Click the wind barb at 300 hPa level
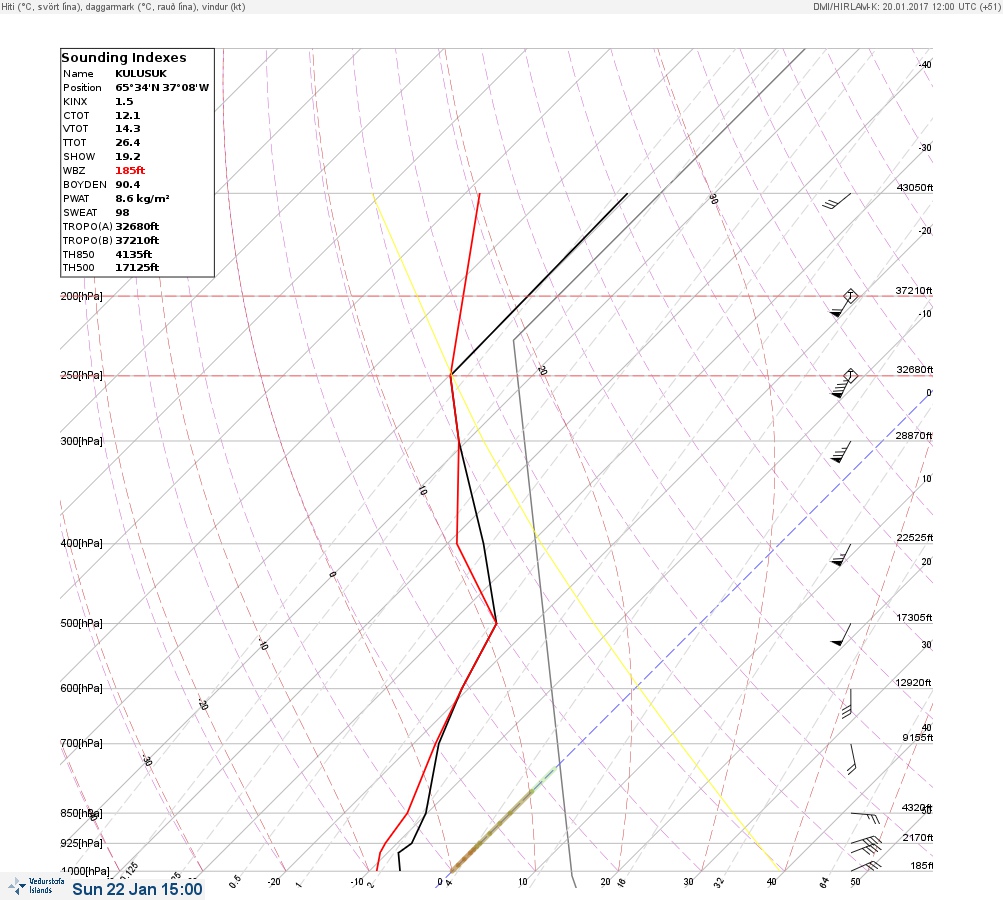The height and width of the screenshot is (900, 1003). [x=841, y=452]
